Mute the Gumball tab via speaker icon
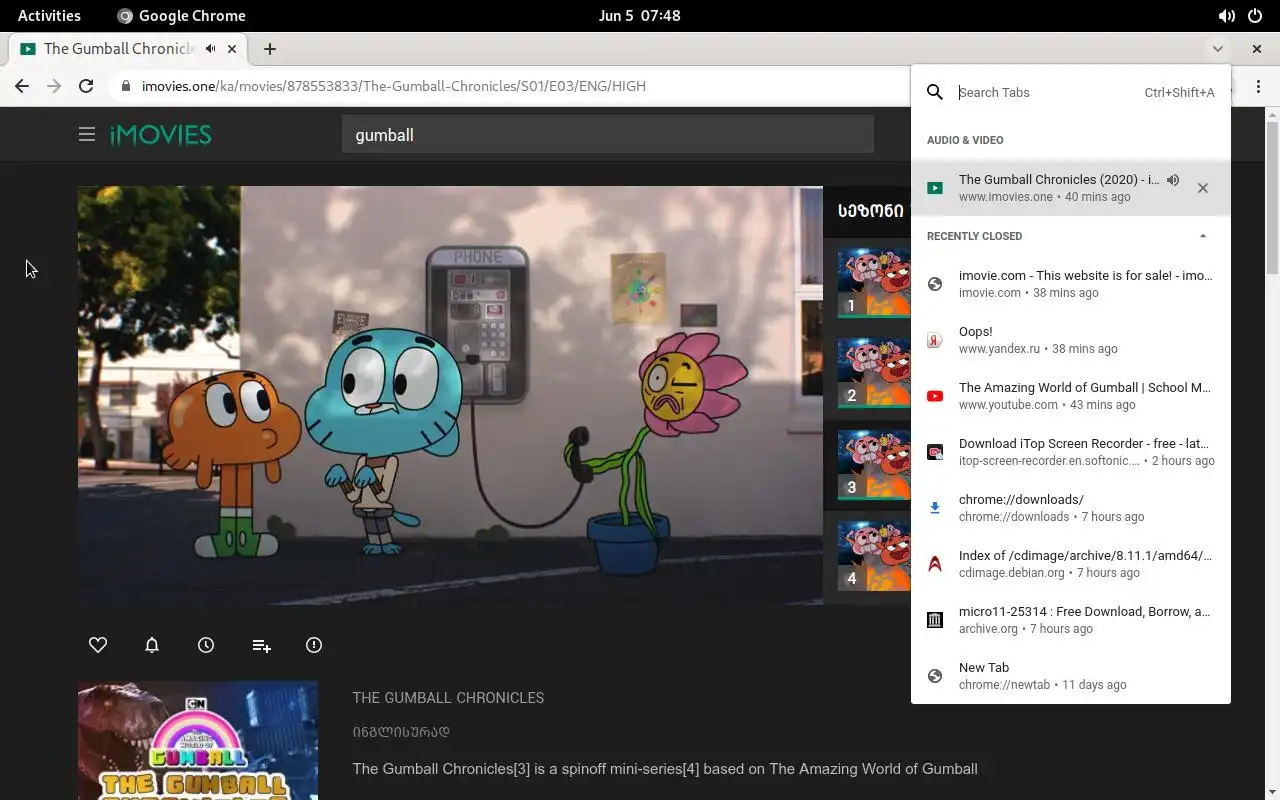Image resolution: width=1280 pixels, height=800 pixels. [x=210, y=48]
